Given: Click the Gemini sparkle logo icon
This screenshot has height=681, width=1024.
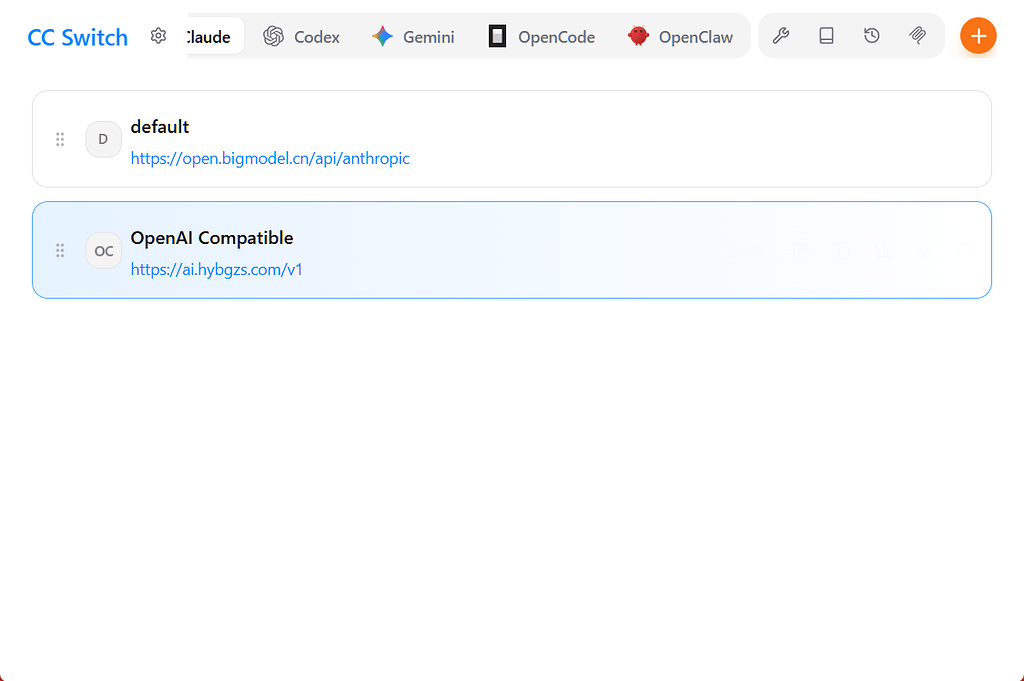Looking at the screenshot, I should tap(382, 36).
